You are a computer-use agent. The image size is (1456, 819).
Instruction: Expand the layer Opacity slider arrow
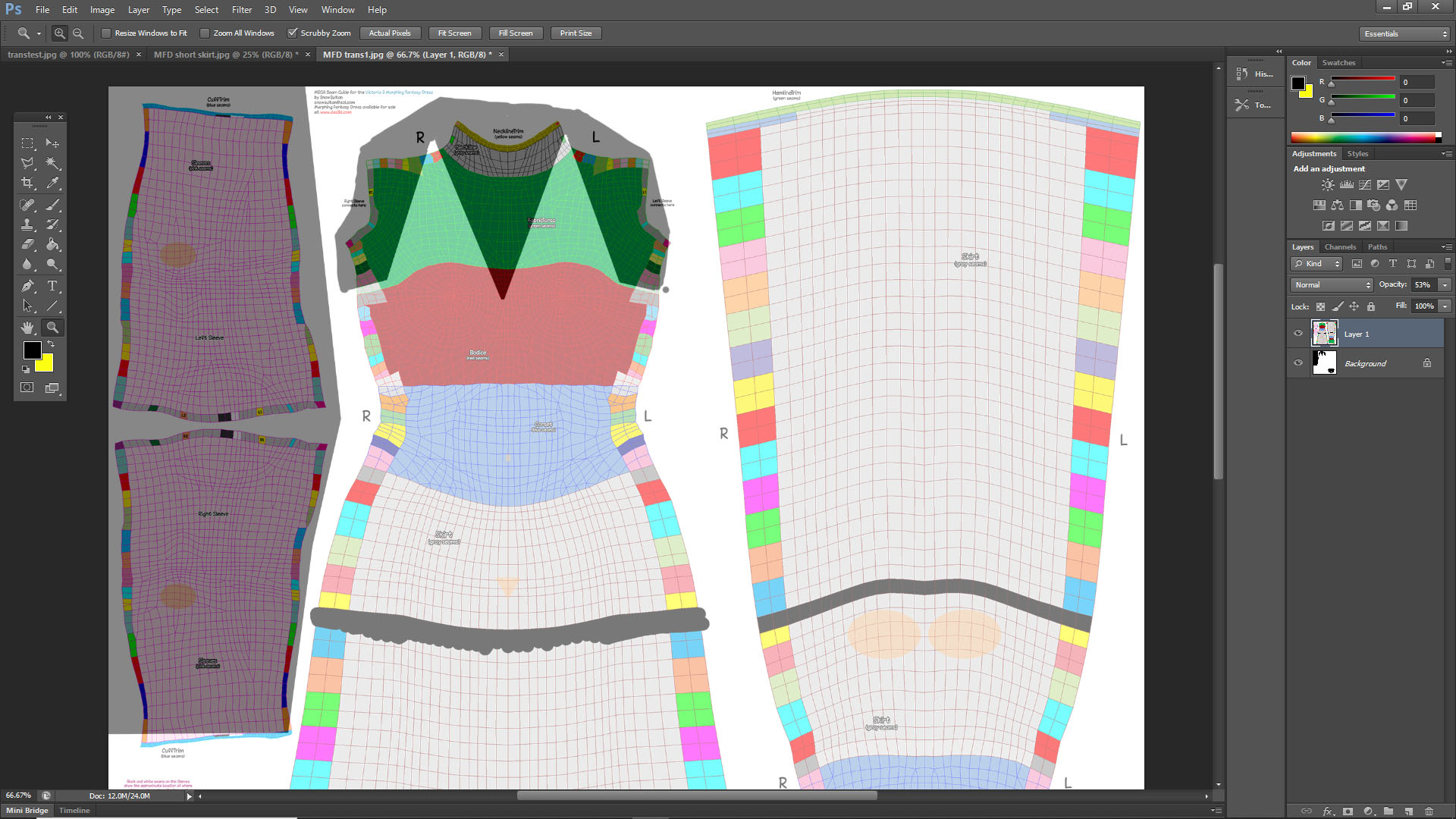click(x=1445, y=285)
